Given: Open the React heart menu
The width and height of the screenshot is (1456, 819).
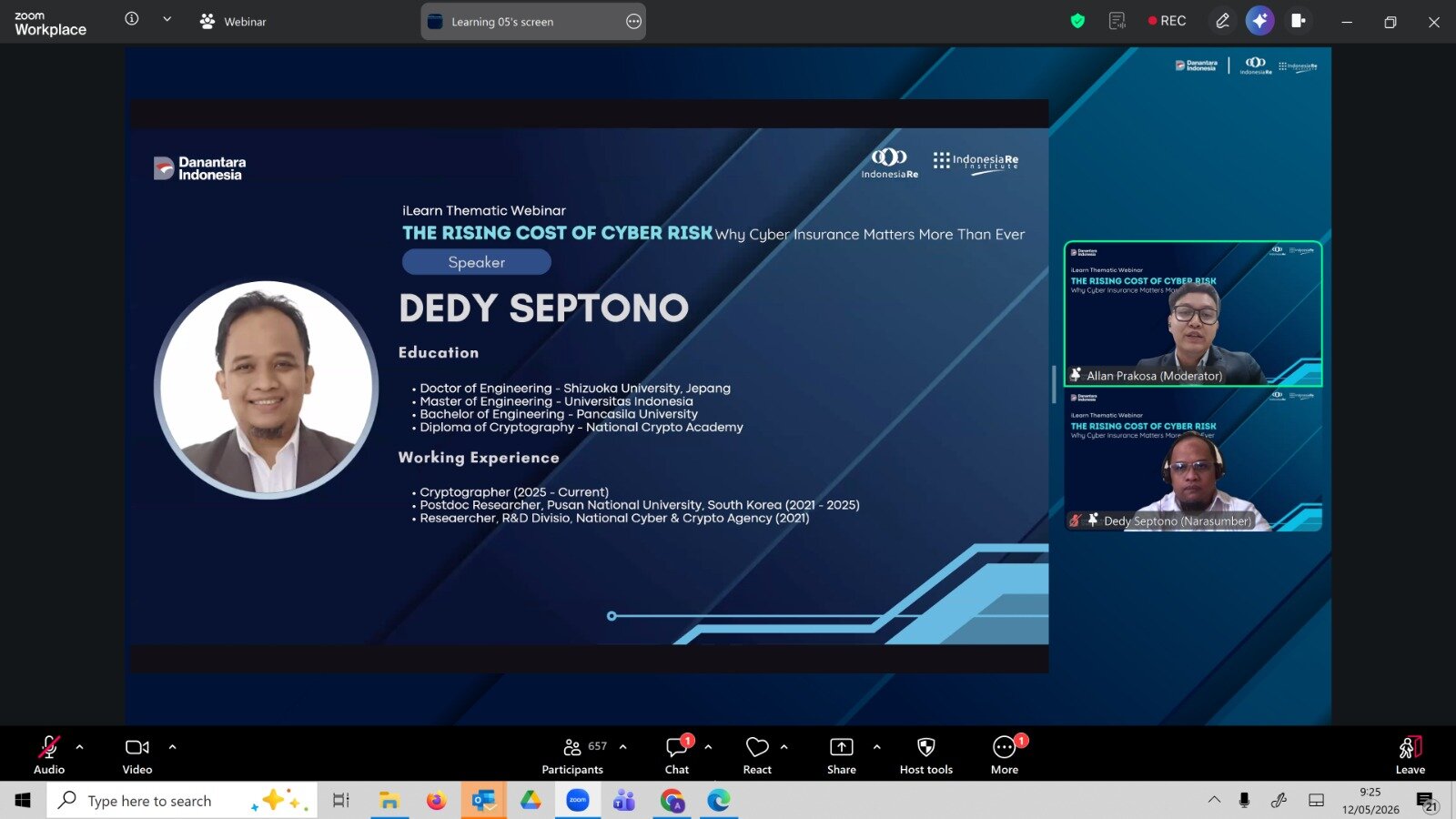Looking at the screenshot, I should pos(757,755).
